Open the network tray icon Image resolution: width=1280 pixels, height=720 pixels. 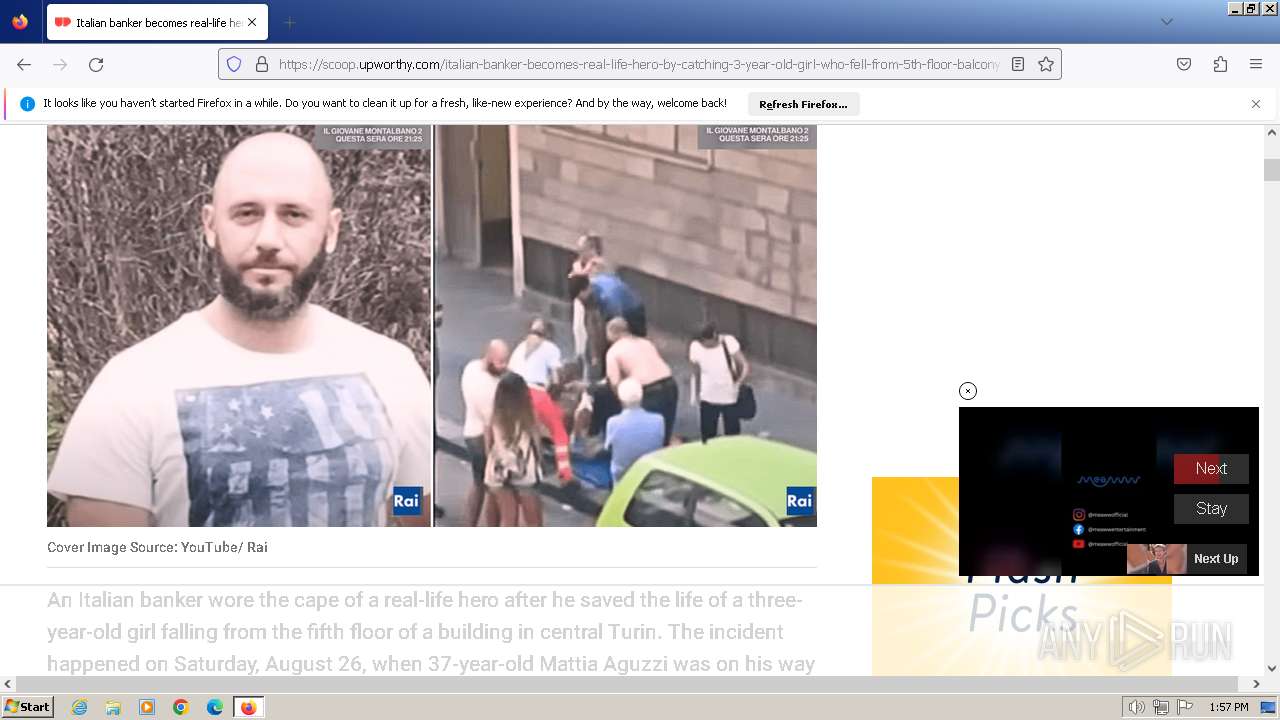[x=1161, y=707]
